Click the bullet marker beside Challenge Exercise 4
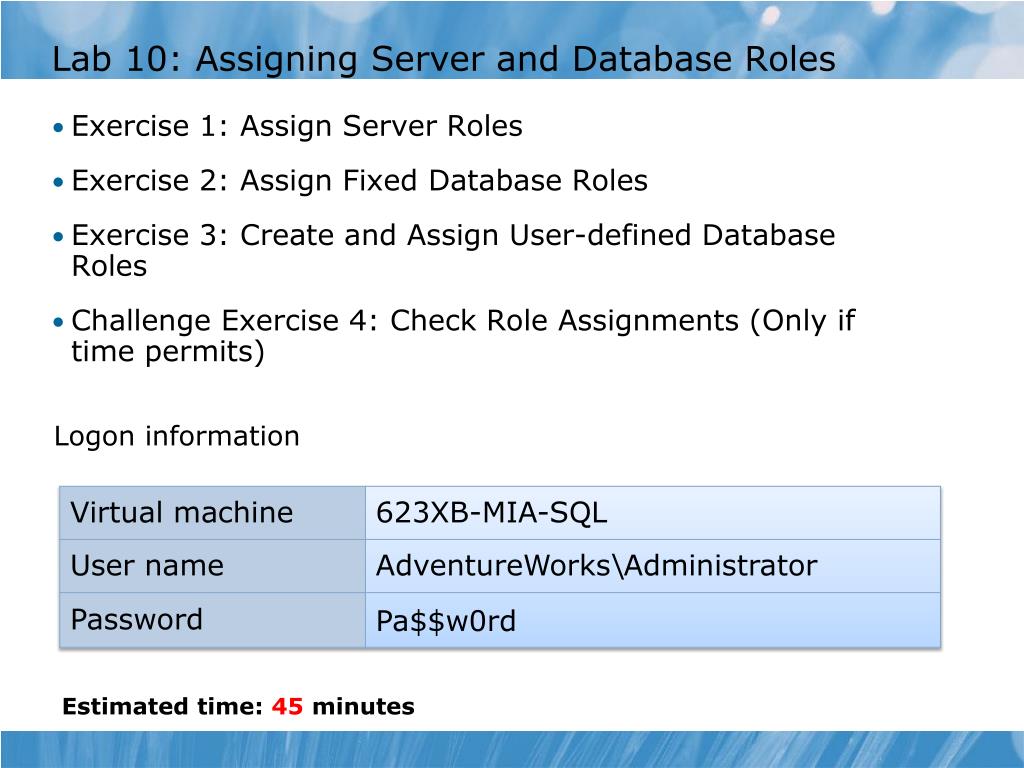The height and width of the screenshot is (768, 1024). pos(58,321)
